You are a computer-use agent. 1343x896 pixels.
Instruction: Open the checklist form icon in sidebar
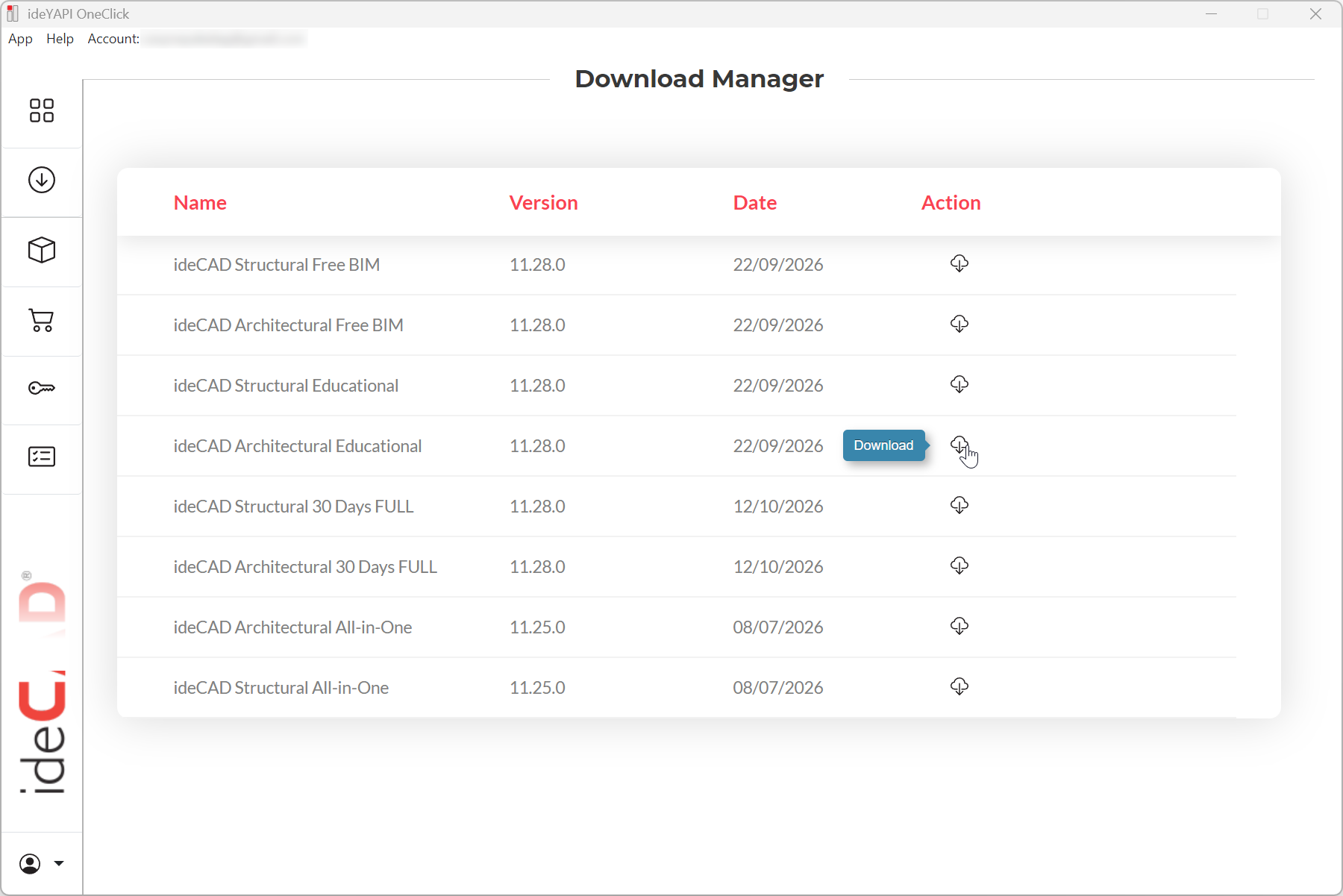click(42, 457)
